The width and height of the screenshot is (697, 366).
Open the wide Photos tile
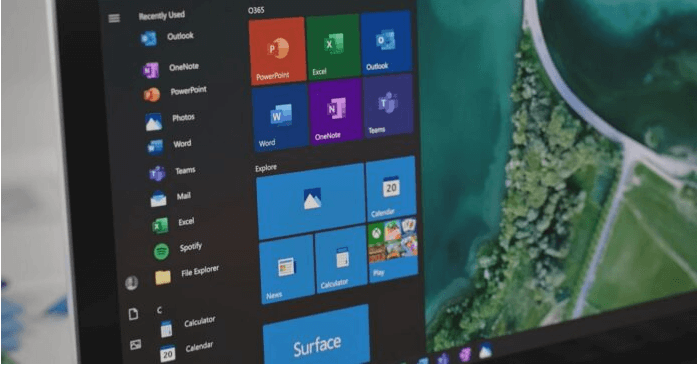pyautogui.click(x=311, y=201)
